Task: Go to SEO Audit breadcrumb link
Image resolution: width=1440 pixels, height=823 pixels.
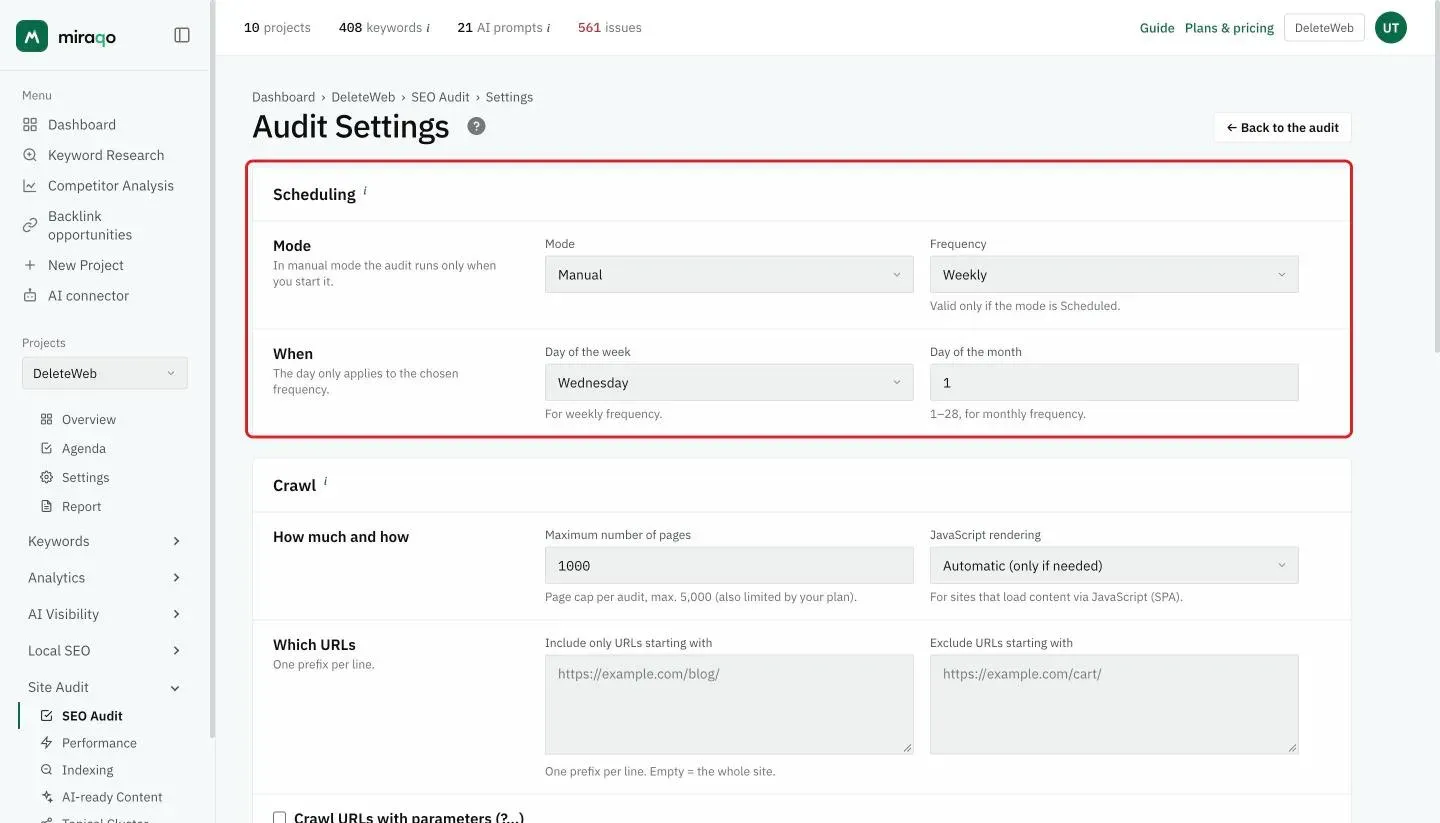Action: 440,97
